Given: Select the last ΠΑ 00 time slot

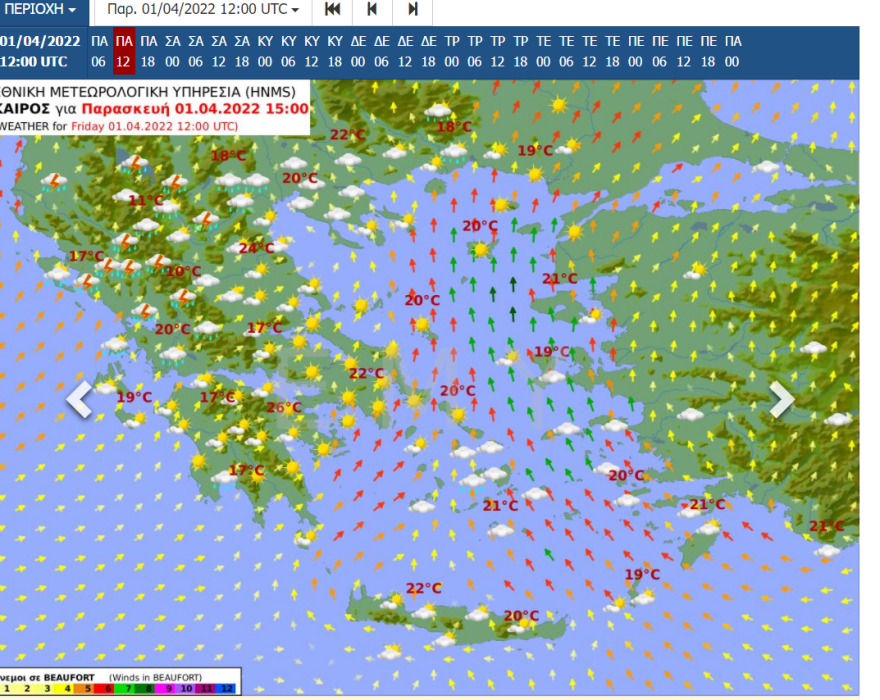Looking at the screenshot, I should pos(732,51).
